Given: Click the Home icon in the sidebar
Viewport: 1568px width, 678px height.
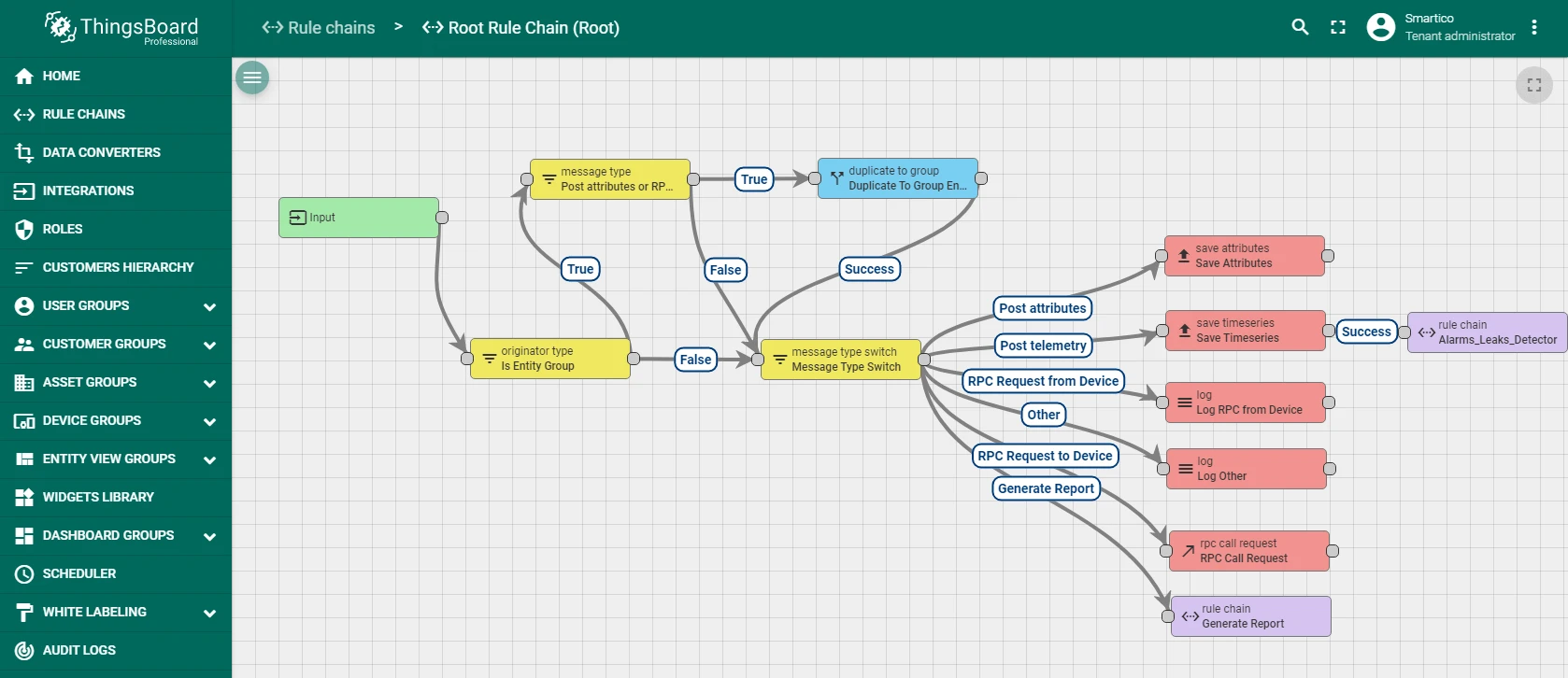Looking at the screenshot, I should 24,77.
